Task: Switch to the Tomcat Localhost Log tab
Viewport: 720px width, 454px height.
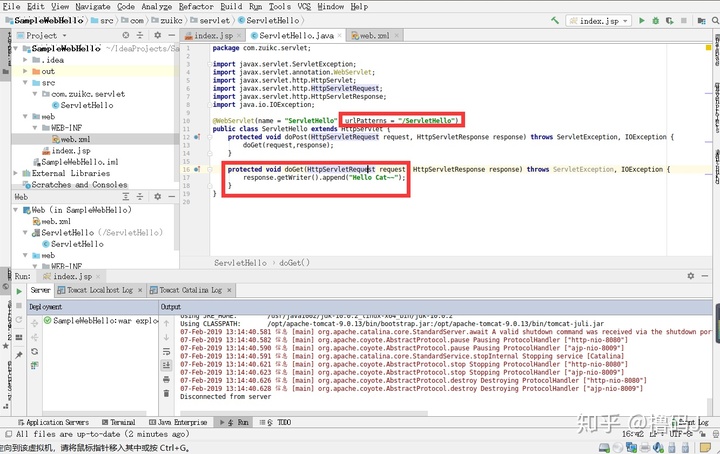Action: coord(100,290)
